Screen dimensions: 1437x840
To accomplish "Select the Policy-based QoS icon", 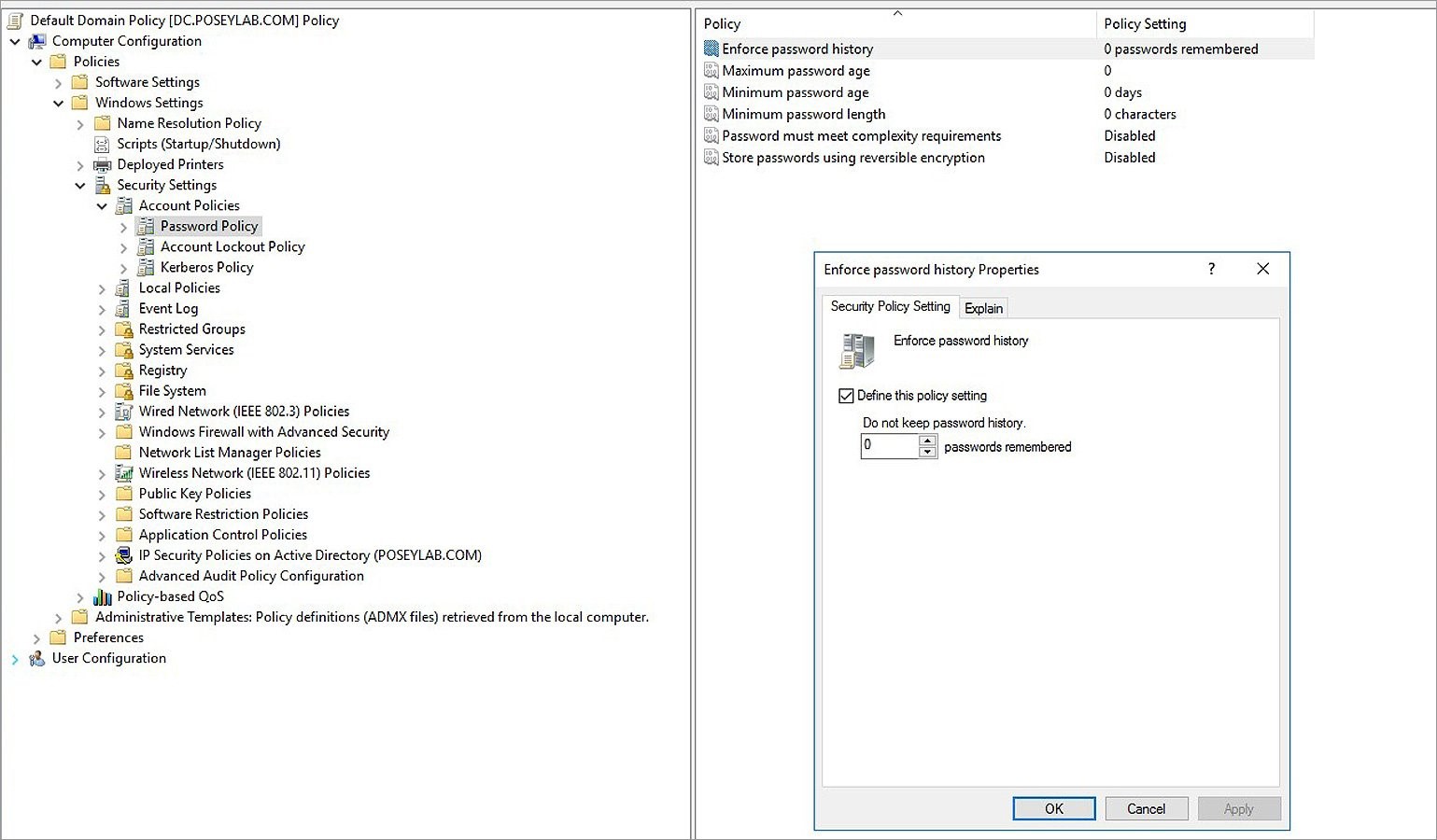I will click(x=103, y=596).
